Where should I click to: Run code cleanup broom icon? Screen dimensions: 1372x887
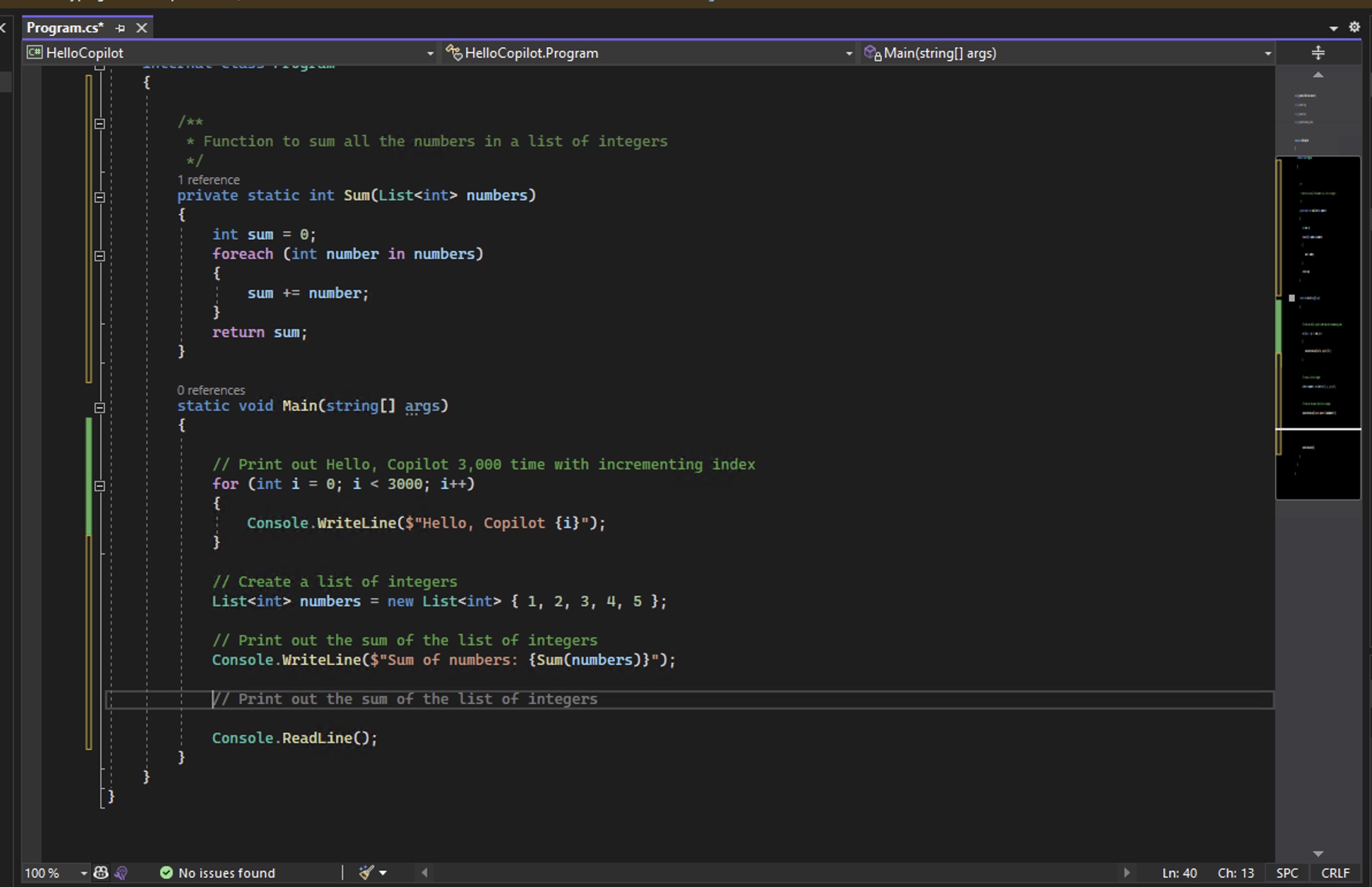click(366, 873)
